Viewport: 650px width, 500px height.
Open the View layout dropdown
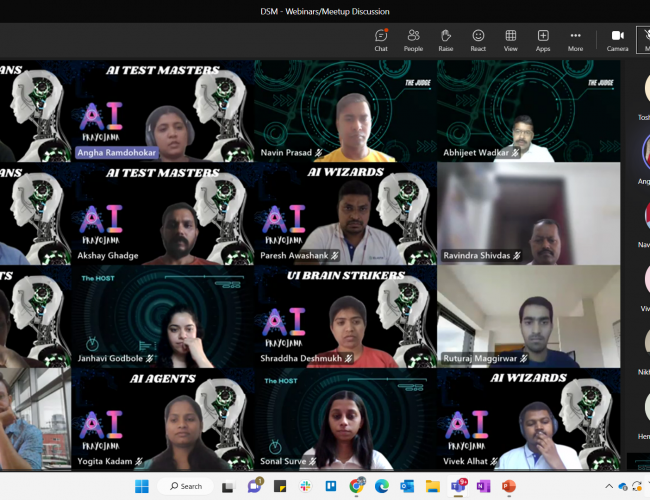pyautogui.click(x=511, y=40)
